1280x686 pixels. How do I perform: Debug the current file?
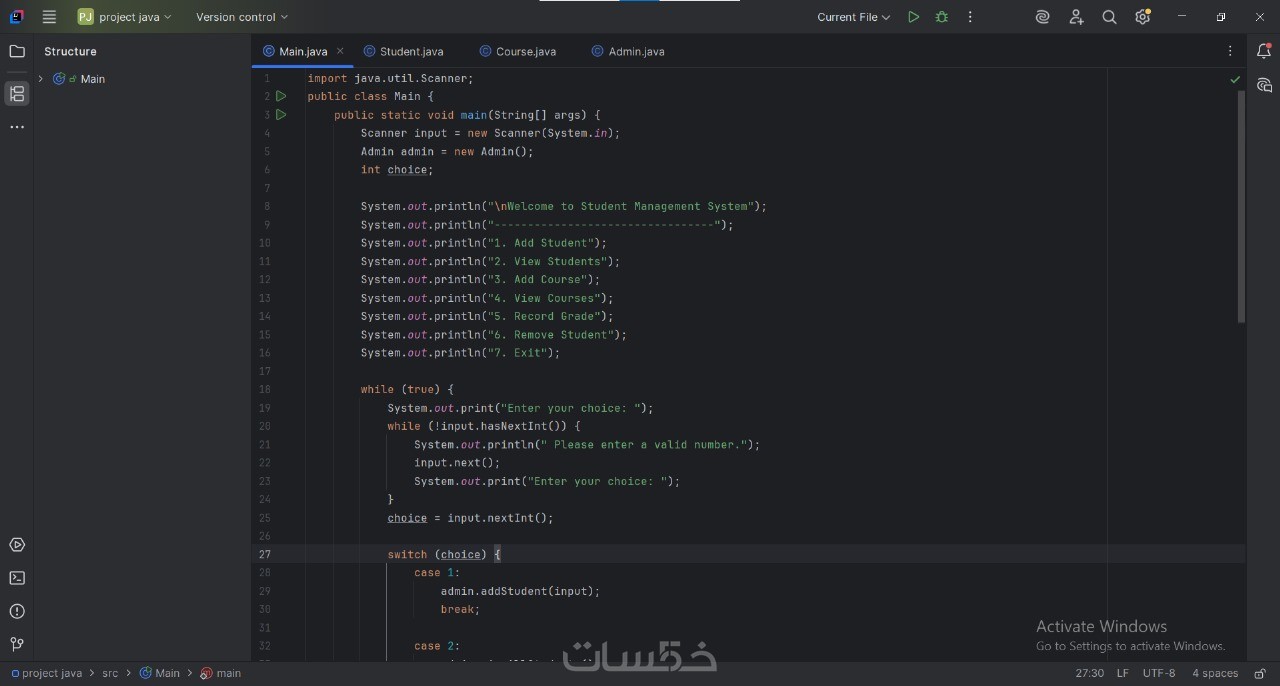click(941, 17)
